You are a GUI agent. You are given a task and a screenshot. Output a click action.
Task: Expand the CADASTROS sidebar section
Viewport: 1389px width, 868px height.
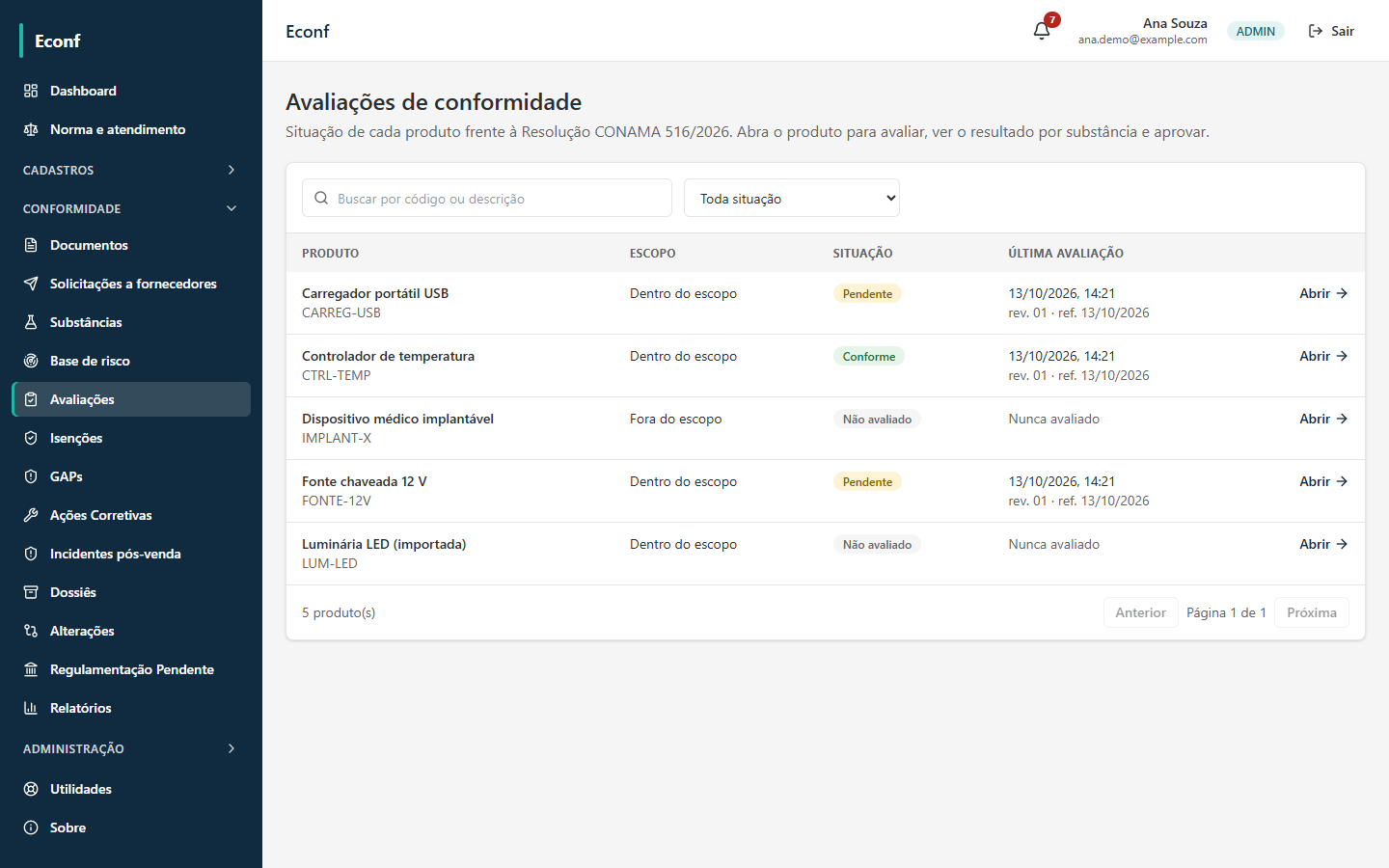click(131, 170)
